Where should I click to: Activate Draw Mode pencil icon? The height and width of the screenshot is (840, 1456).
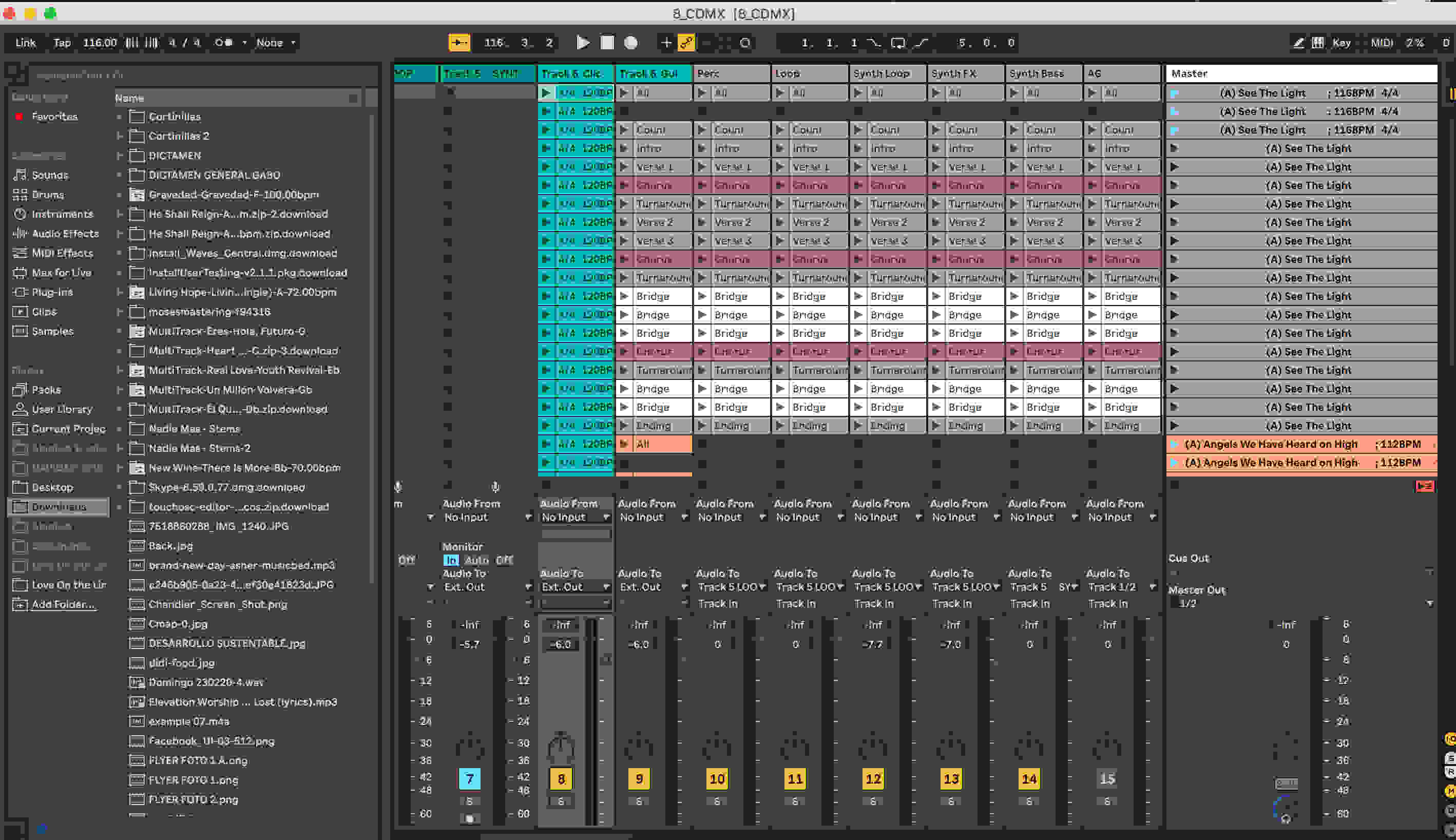(x=1298, y=42)
